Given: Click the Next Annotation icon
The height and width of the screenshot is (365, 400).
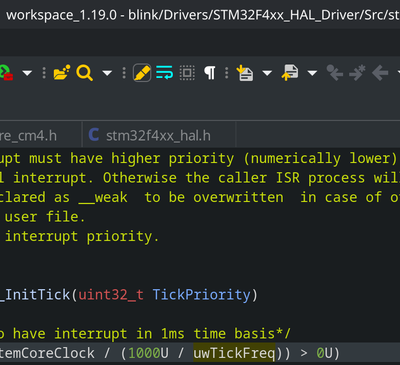Looking at the screenshot, I should 245,73.
